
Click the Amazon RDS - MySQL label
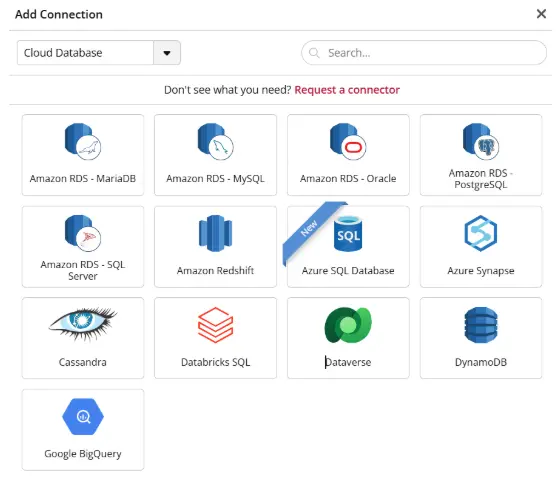[215, 178]
